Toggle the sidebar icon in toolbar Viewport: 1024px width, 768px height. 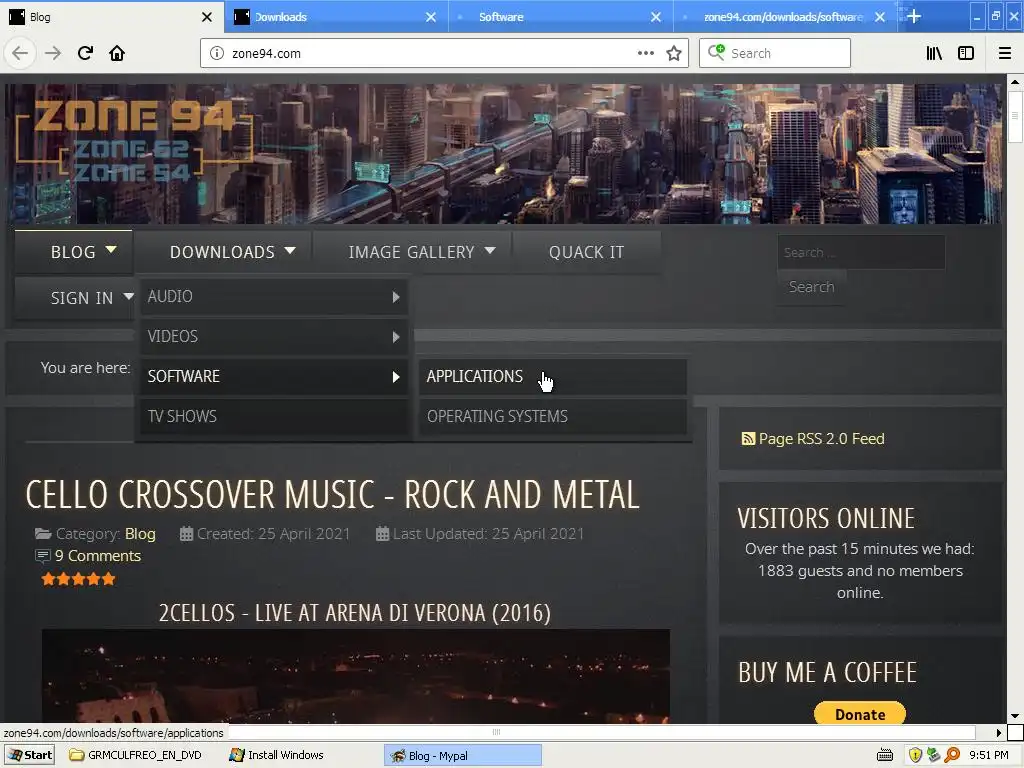(x=966, y=54)
